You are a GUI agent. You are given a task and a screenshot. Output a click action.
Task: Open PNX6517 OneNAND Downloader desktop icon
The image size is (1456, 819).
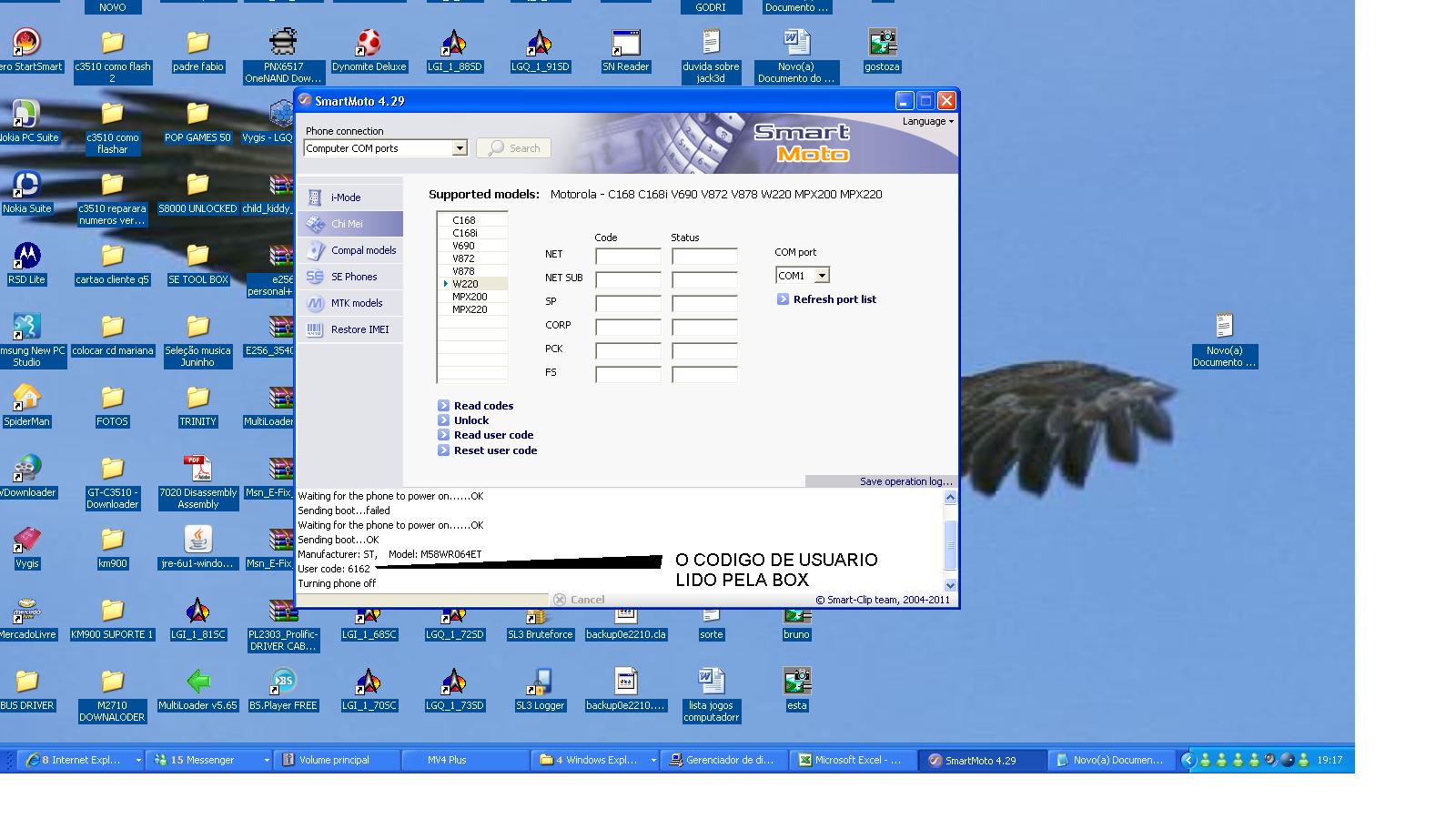pos(283,56)
